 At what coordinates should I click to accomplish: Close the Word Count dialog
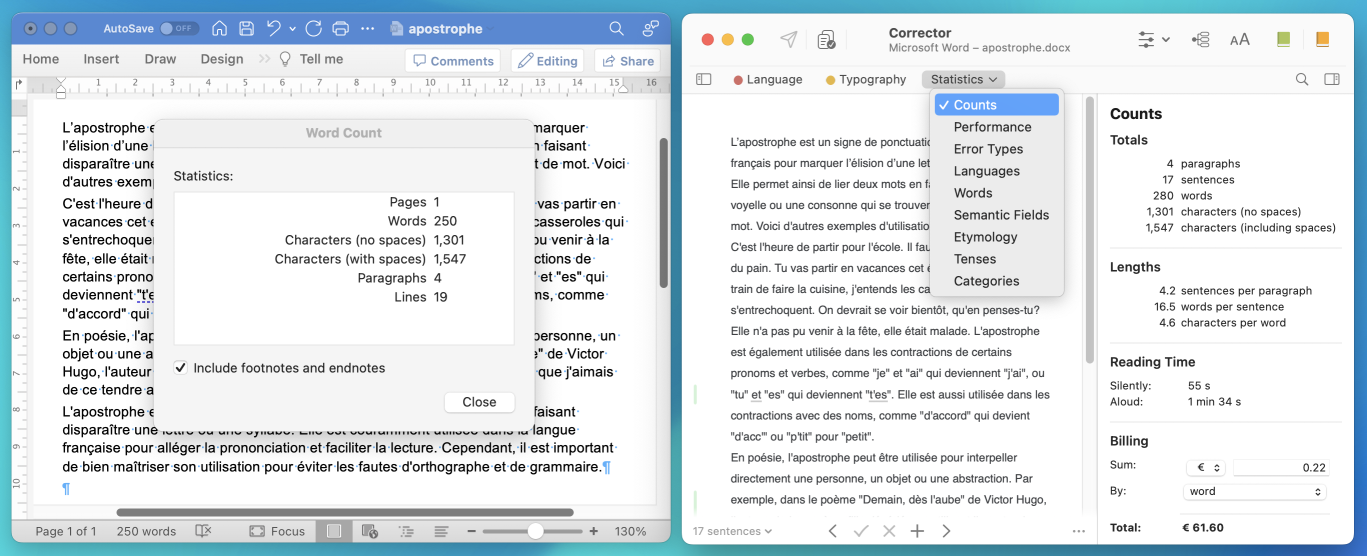pyautogui.click(x=479, y=402)
